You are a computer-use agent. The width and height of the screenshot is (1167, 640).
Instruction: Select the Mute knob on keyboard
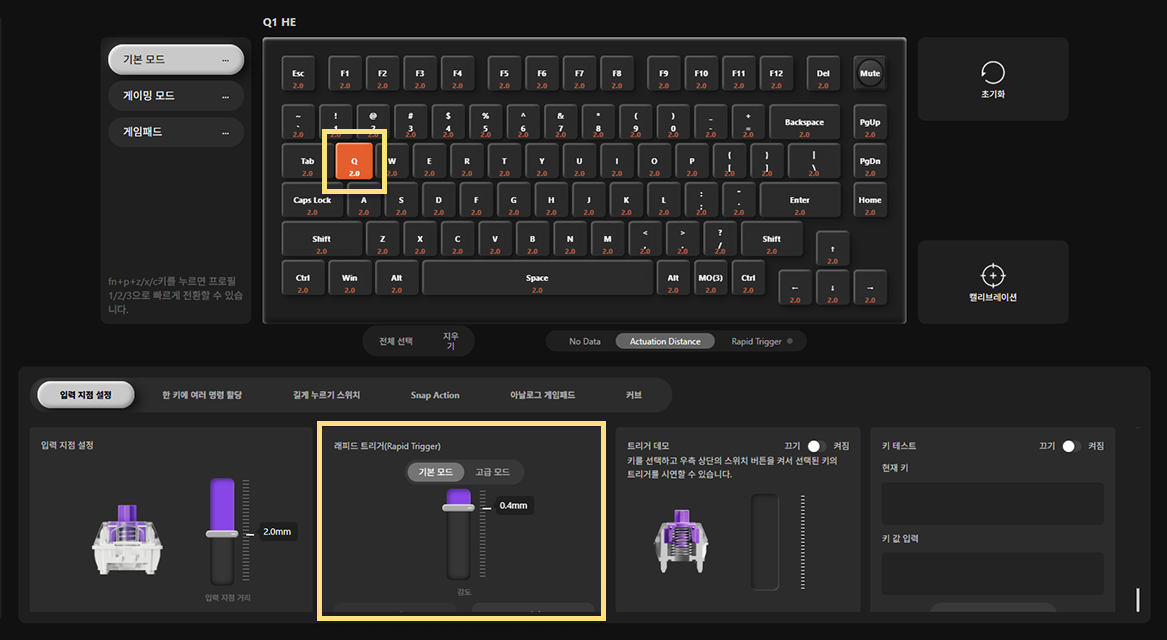coord(869,73)
